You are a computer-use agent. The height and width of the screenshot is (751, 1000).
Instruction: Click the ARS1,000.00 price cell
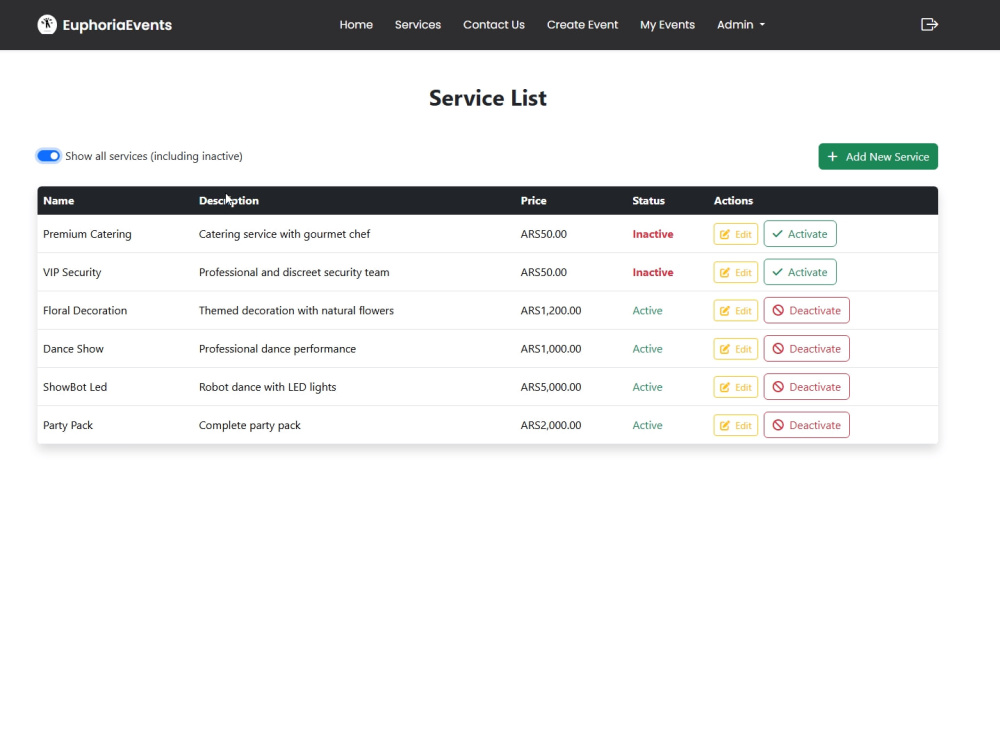pos(551,349)
